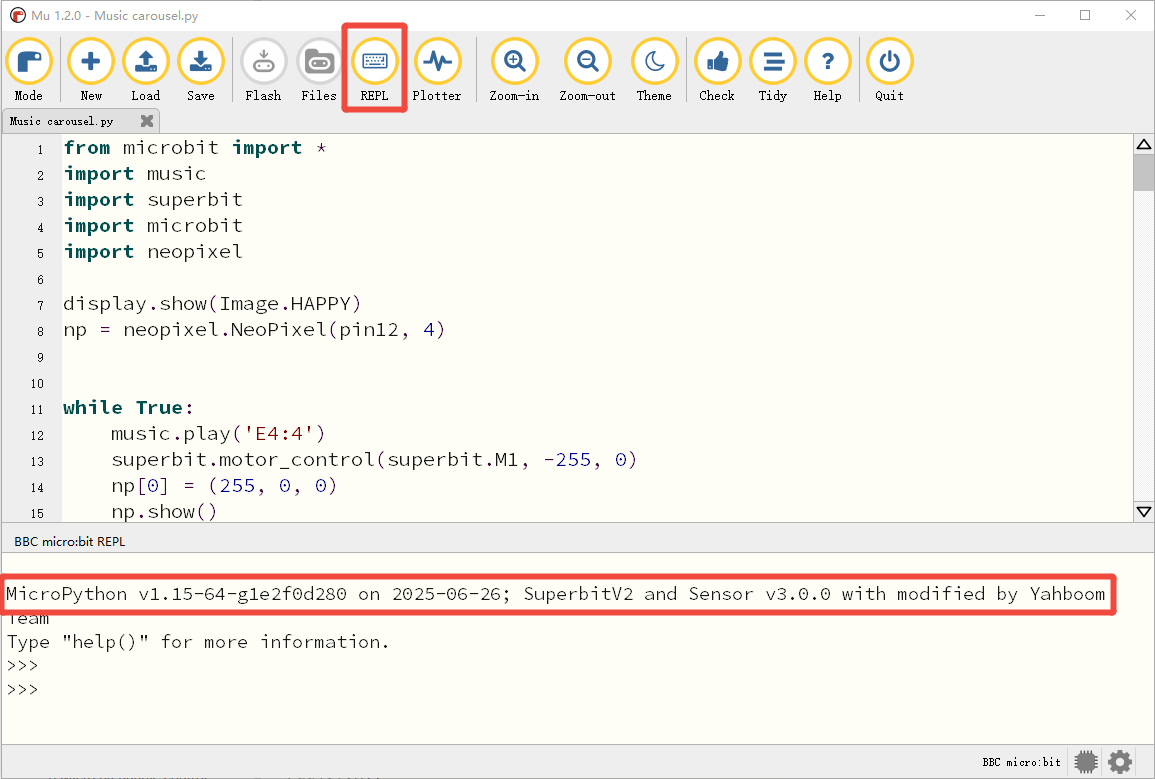This screenshot has width=1155, height=779.
Task: Open settings gear in status bar
Action: 1120,762
